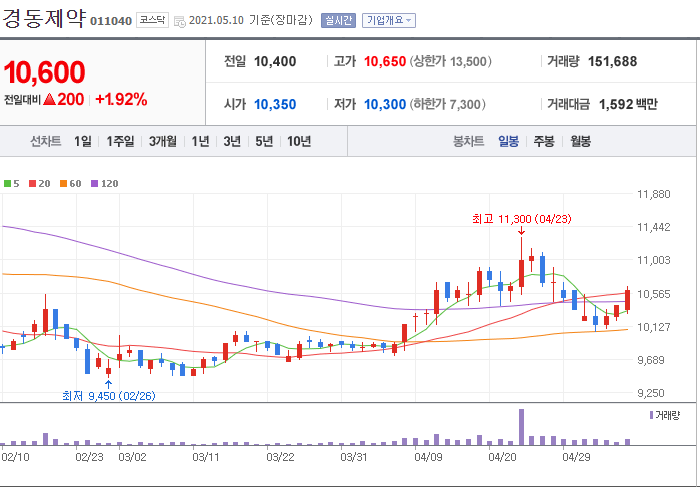Switch to 월봉 monthly candle chart
Screen dimensions: 700x487
click(x=580, y=141)
